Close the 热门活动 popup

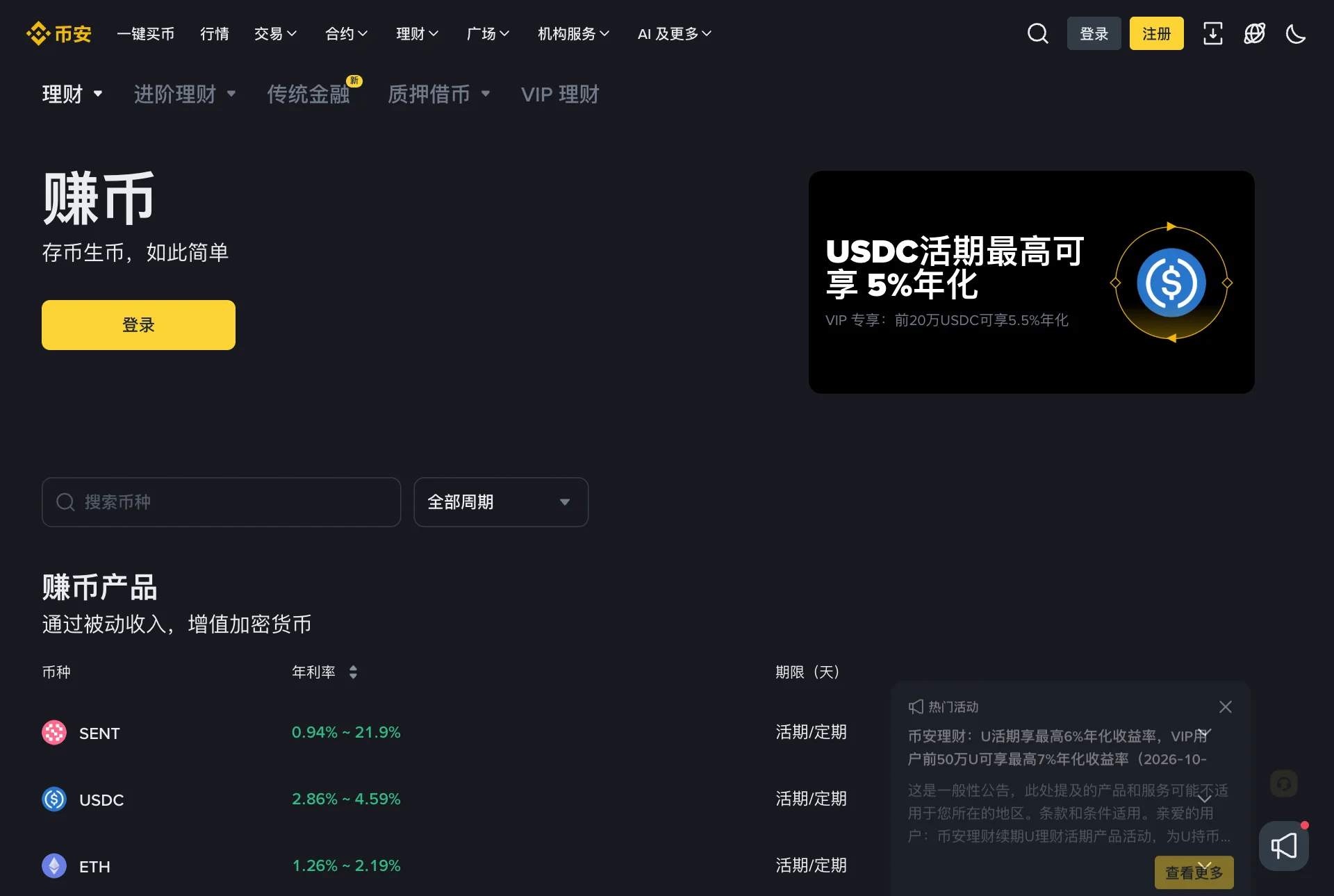(1226, 706)
